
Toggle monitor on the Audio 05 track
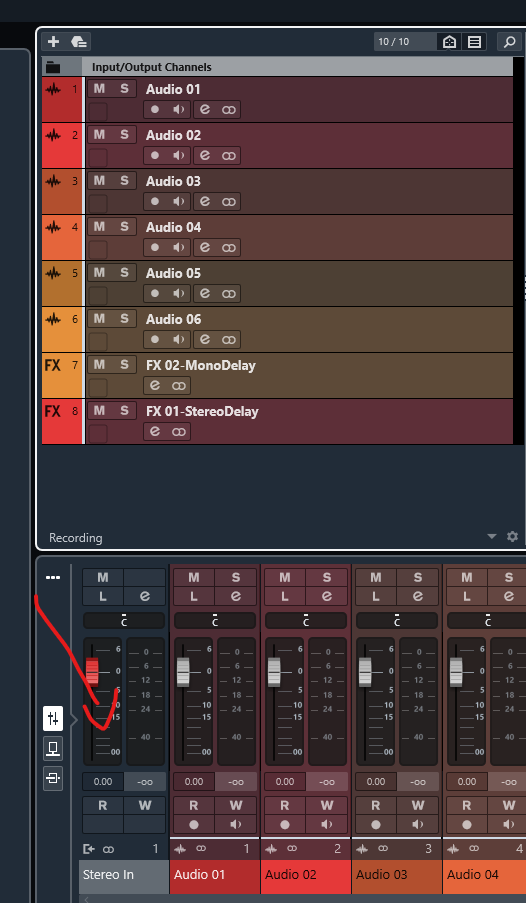pos(179,293)
